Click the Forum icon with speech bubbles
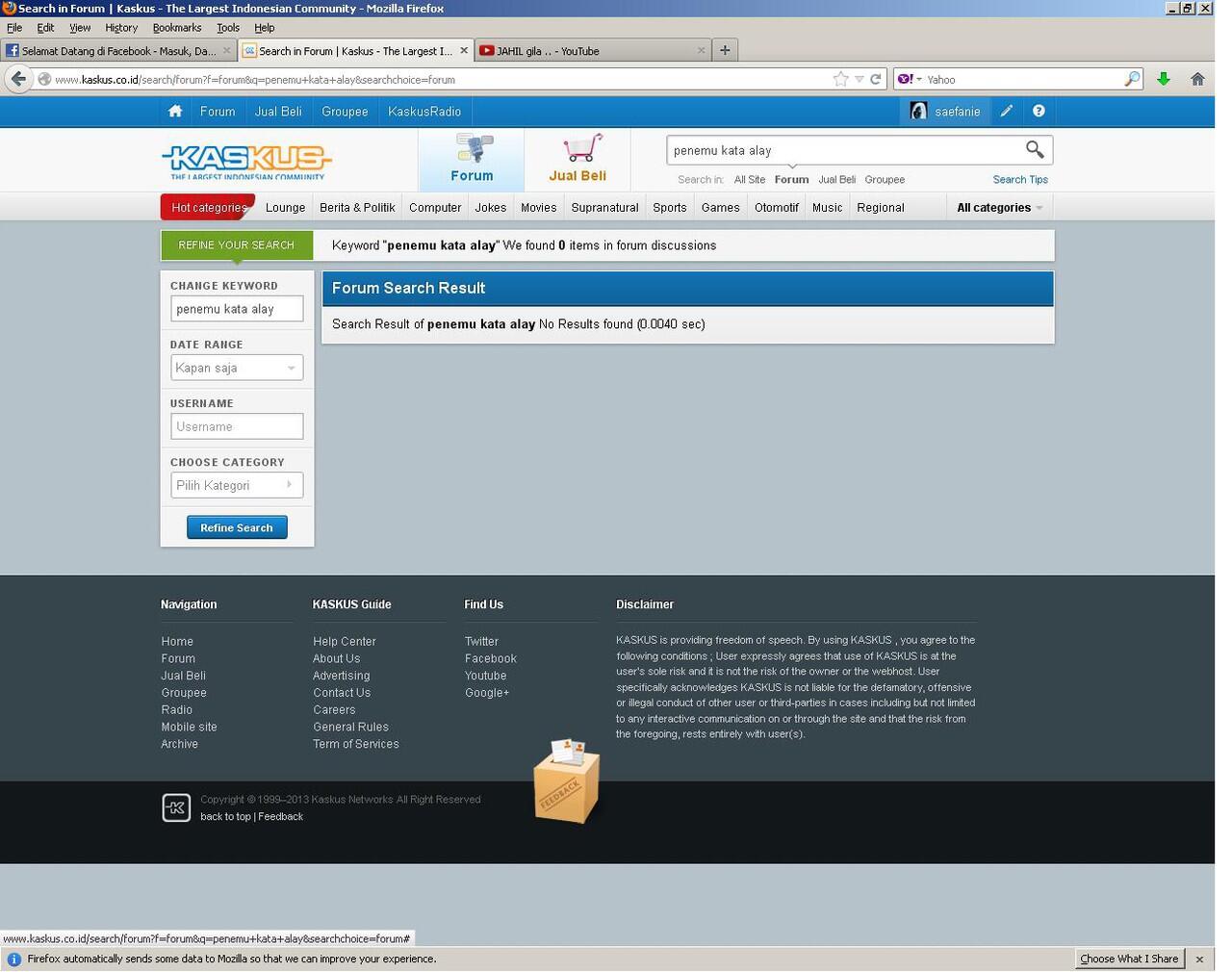Image resolution: width=1232 pixels, height=972 pixels. pos(472,149)
